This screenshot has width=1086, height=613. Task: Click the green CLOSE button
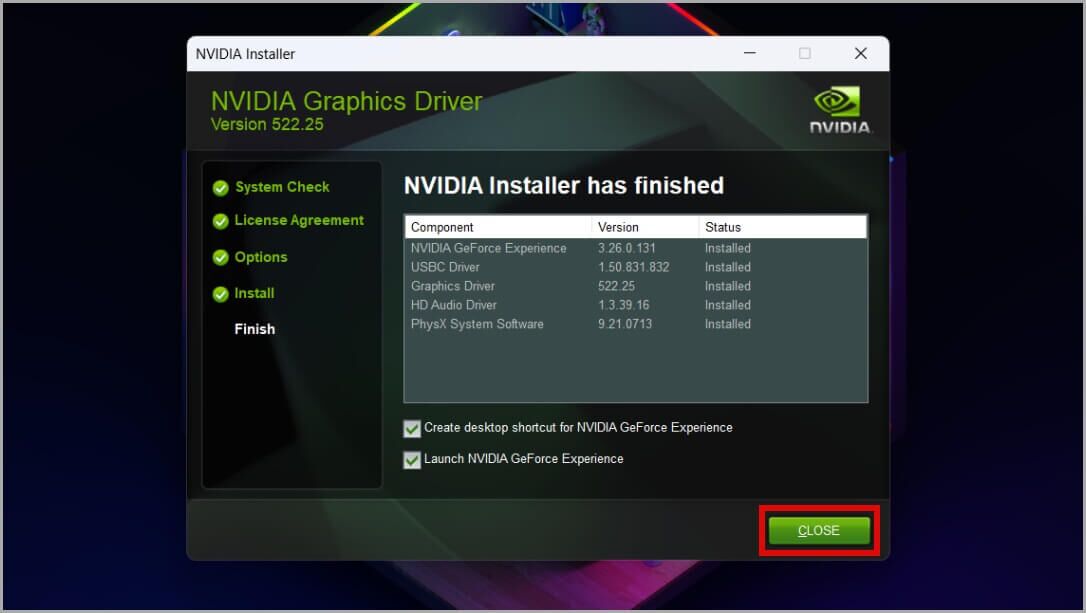click(819, 531)
